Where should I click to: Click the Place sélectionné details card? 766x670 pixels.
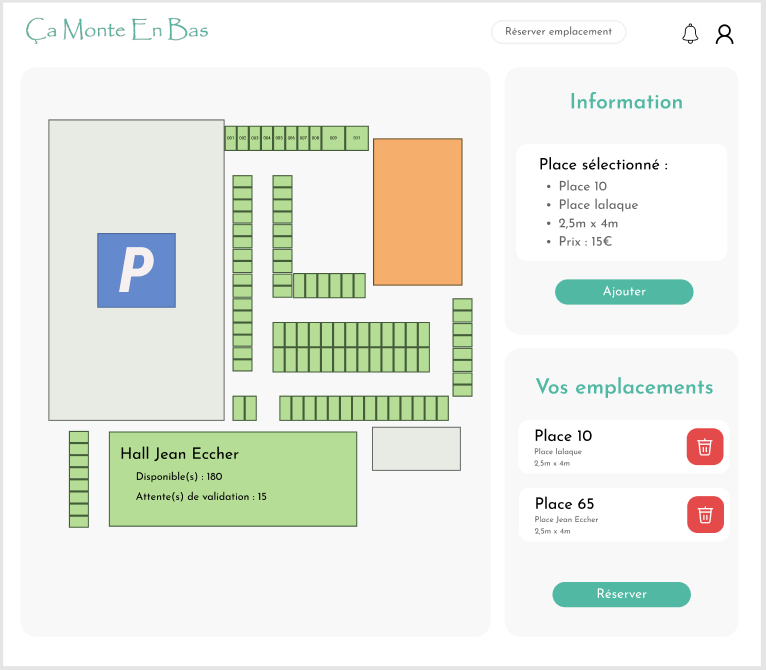point(621,203)
